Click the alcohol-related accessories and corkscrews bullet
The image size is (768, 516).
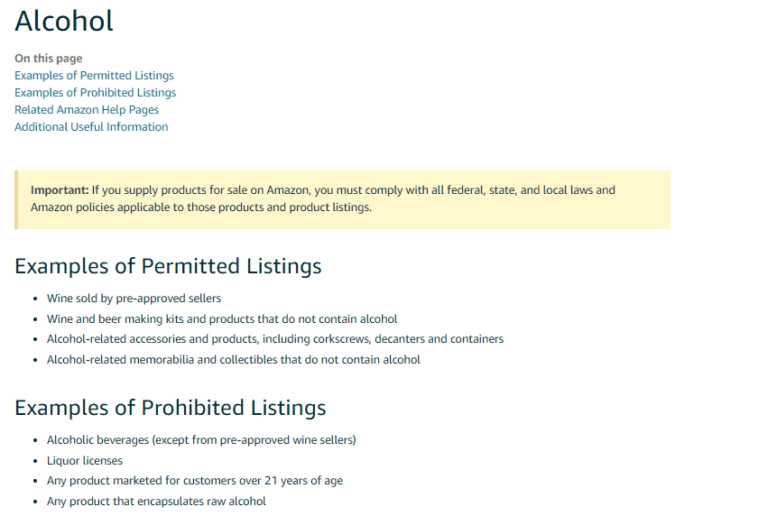click(275, 339)
